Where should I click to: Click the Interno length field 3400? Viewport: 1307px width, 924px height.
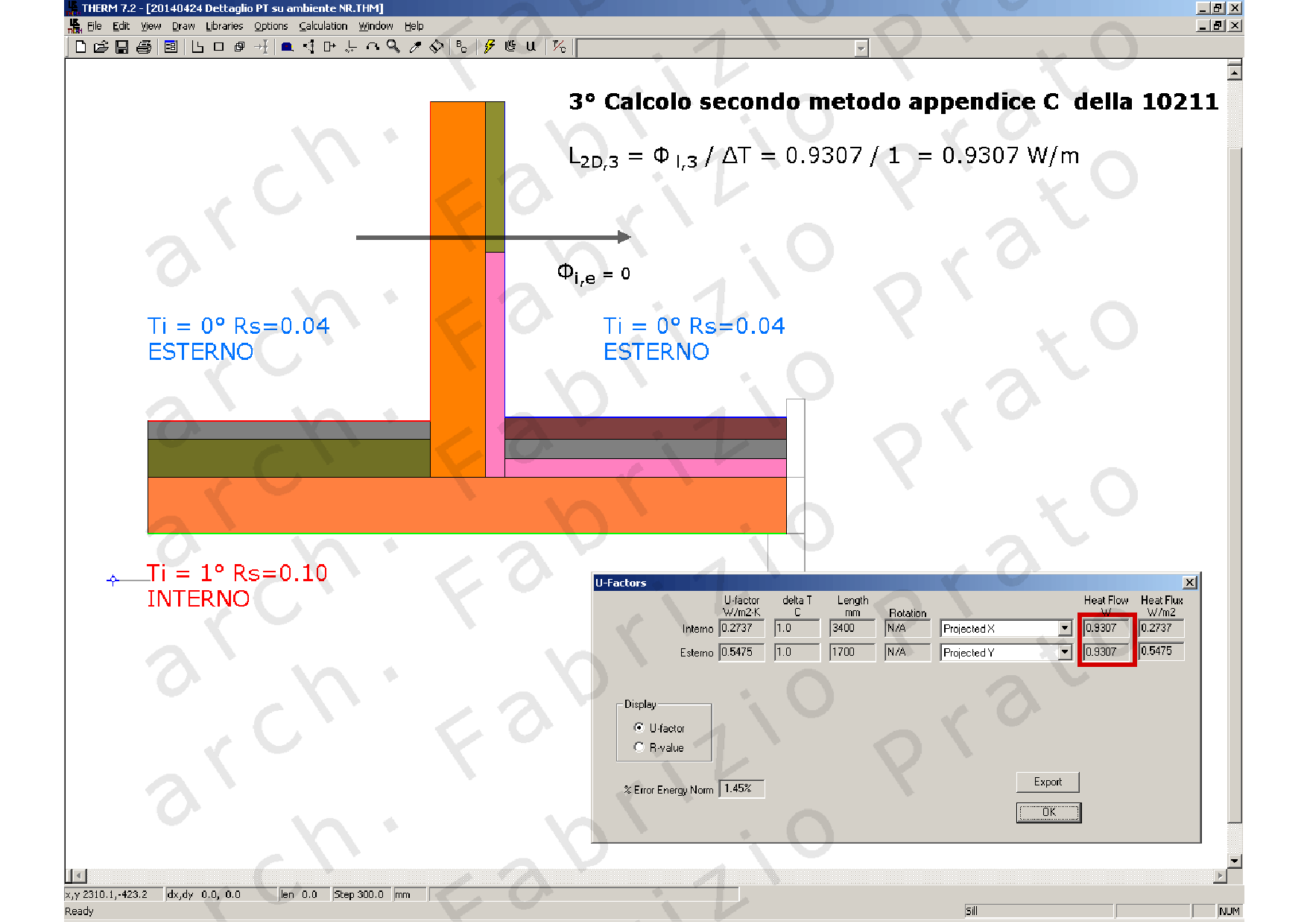[x=852, y=628]
